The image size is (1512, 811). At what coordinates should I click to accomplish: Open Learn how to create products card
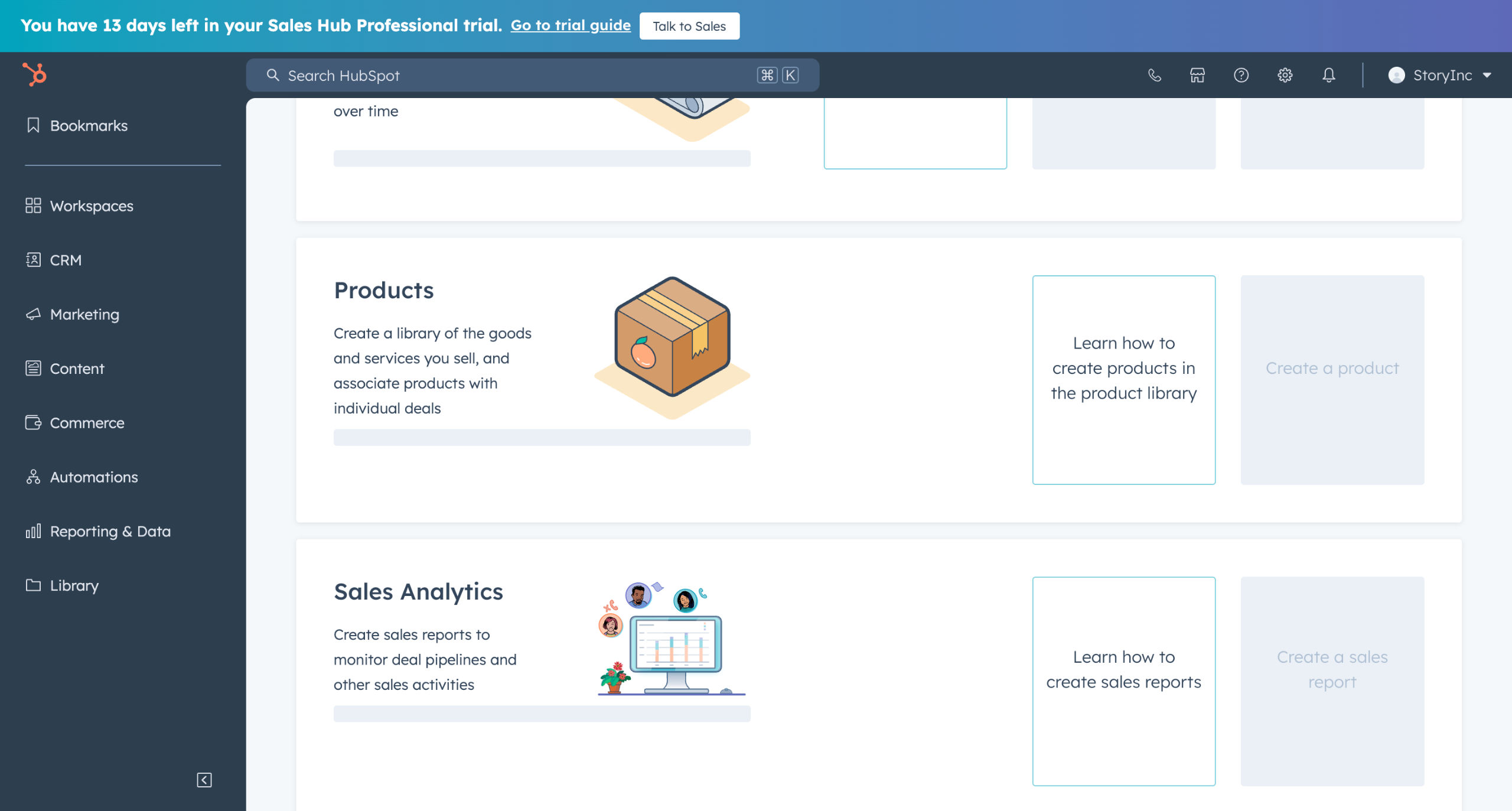point(1123,380)
